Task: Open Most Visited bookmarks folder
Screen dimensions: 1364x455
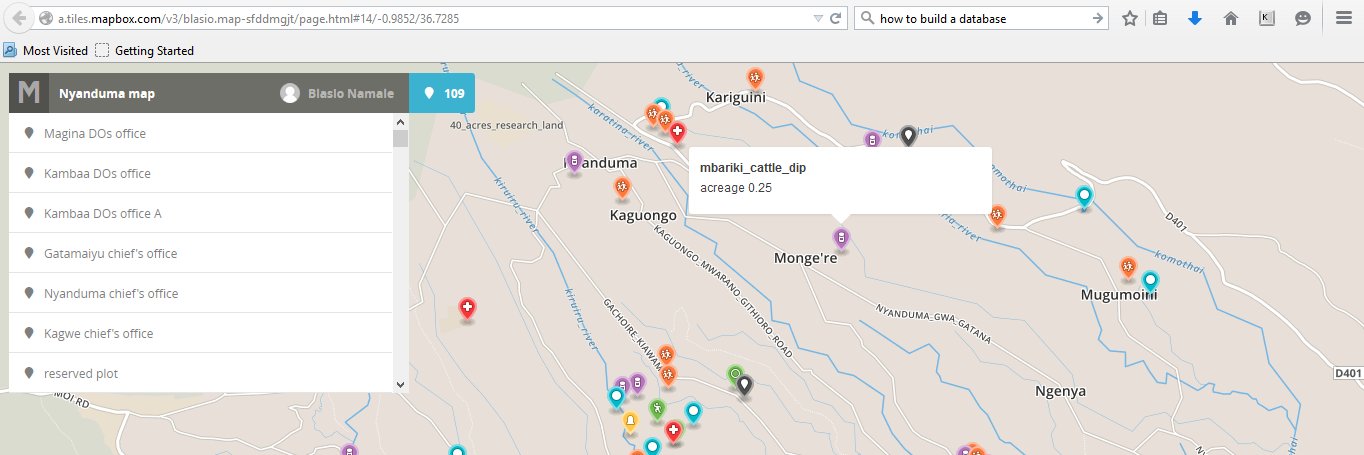Action: (x=46, y=50)
